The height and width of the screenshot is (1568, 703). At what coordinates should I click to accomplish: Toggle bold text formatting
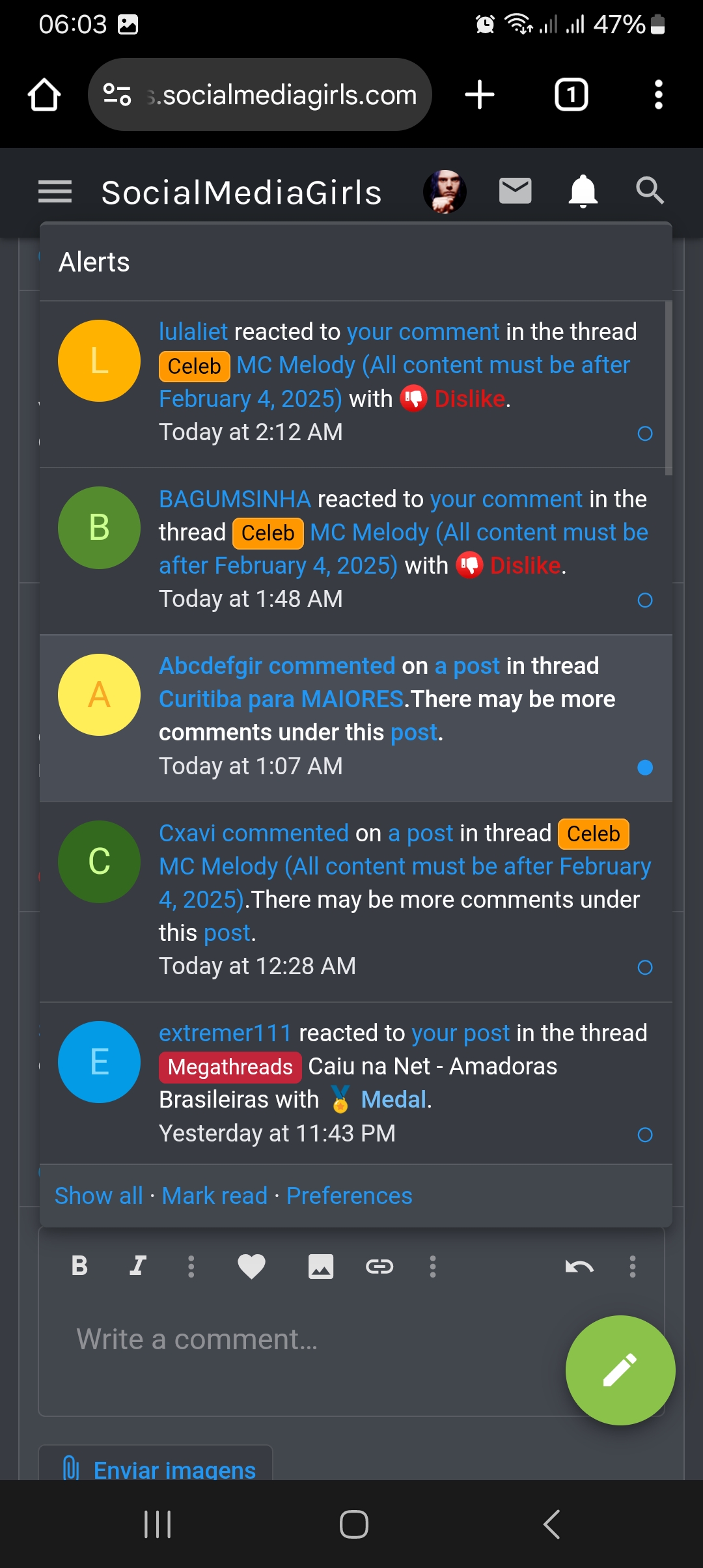tap(79, 1266)
